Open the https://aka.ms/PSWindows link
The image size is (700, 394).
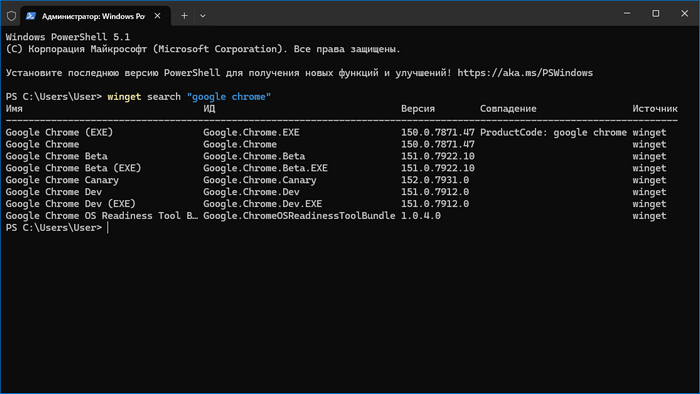coord(525,73)
